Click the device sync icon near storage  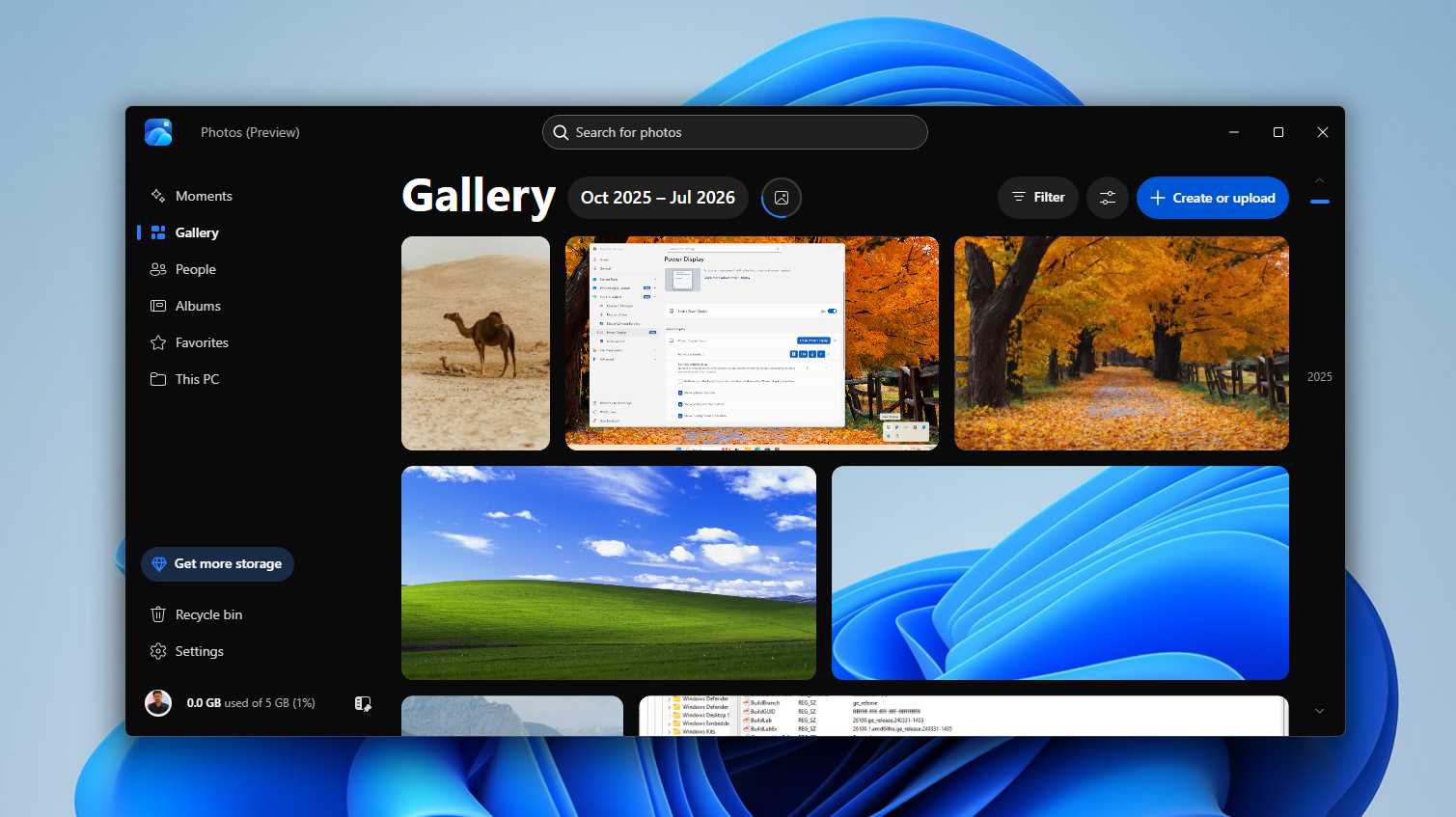coord(363,704)
